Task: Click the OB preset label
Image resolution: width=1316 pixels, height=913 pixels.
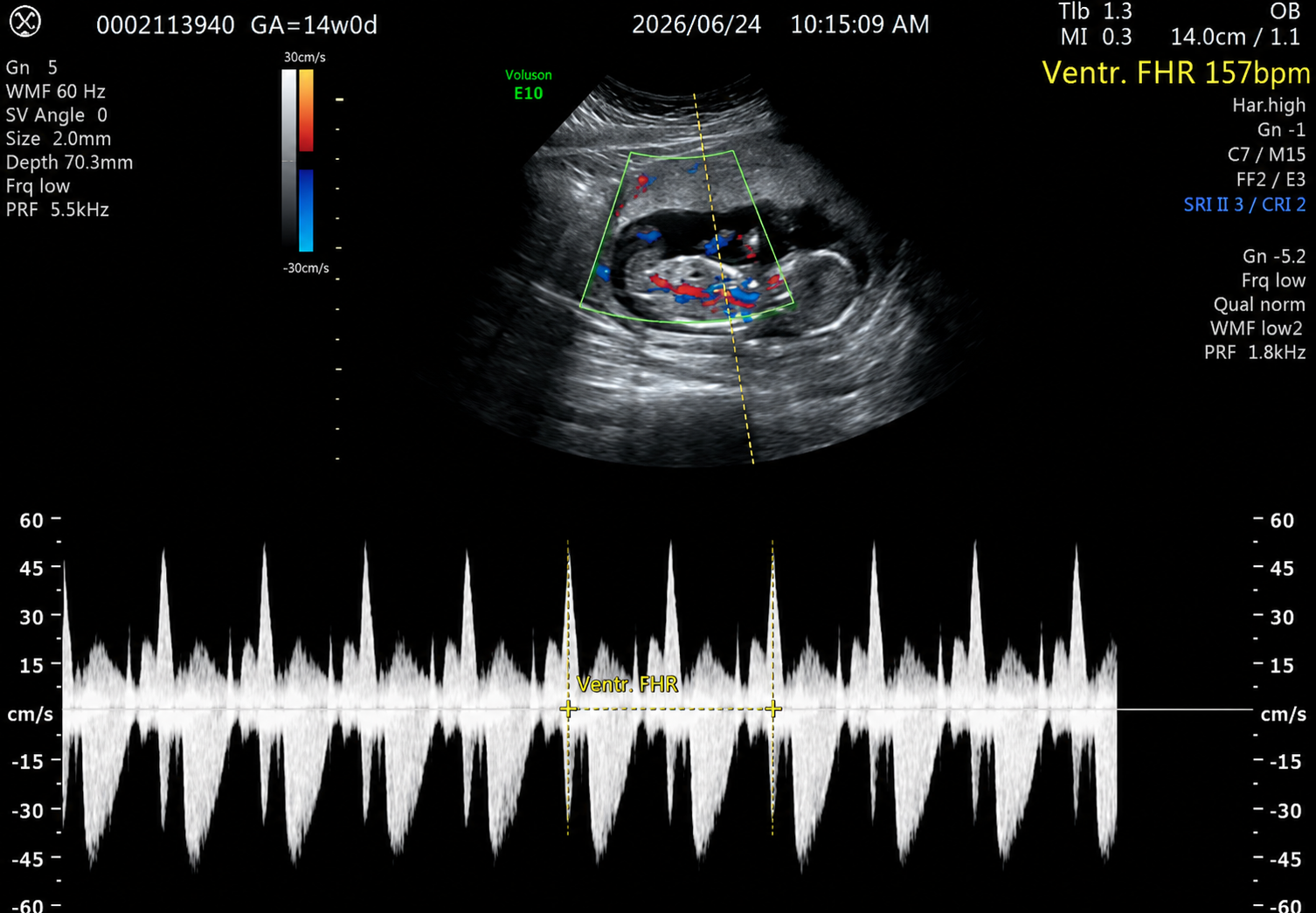Action: [1285, 11]
